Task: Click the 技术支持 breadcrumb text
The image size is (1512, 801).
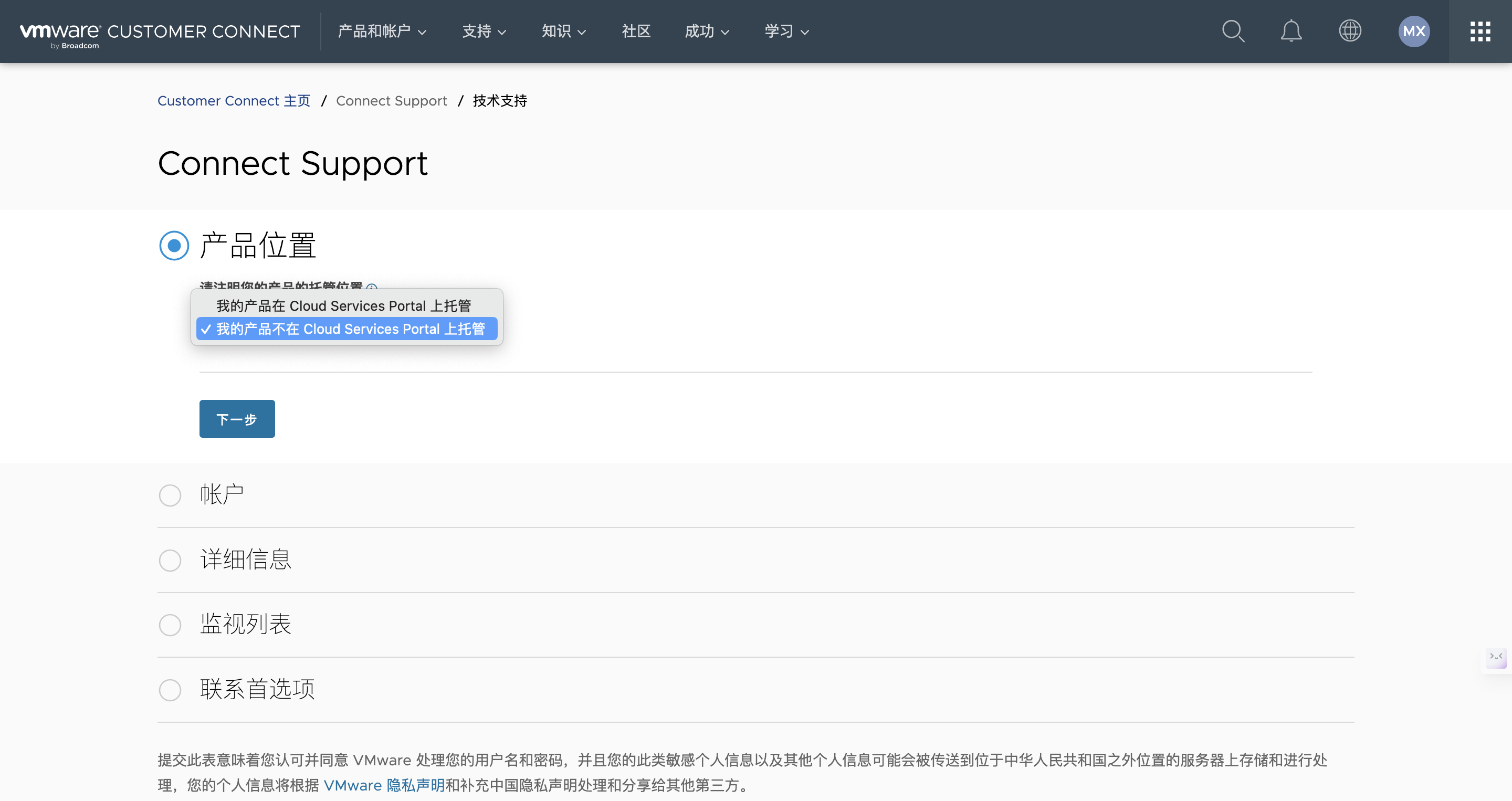Action: click(499, 101)
